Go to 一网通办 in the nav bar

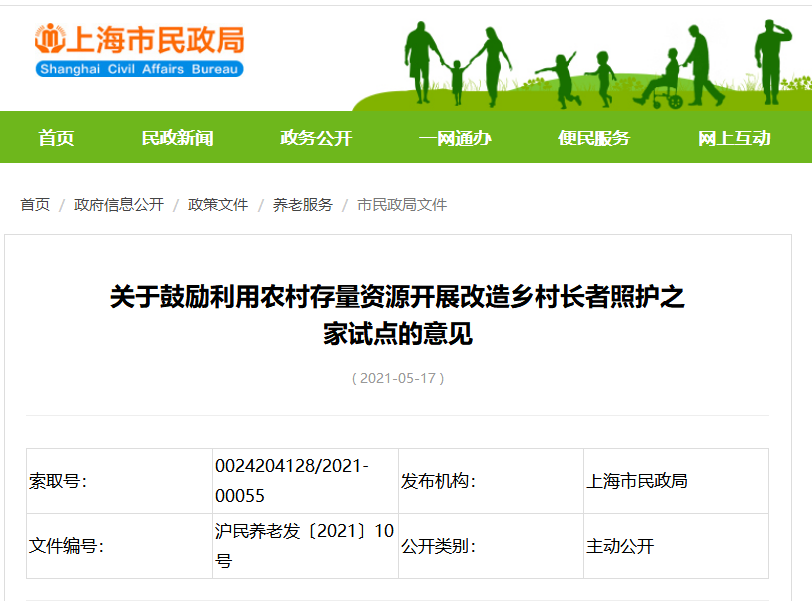coord(455,138)
